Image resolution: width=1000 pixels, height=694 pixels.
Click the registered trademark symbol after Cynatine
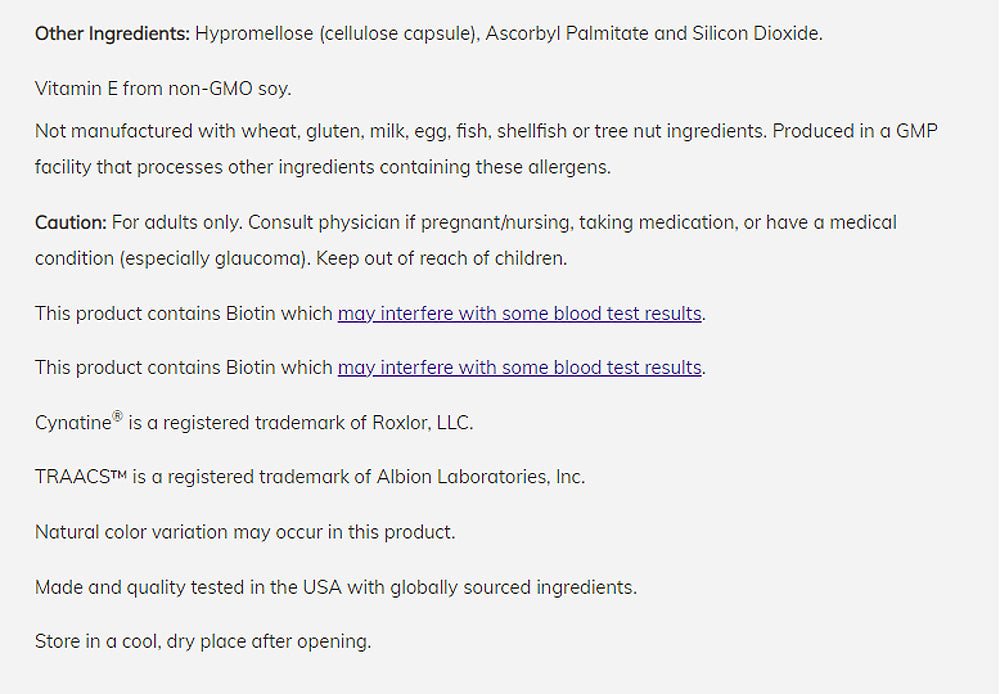point(117,417)
